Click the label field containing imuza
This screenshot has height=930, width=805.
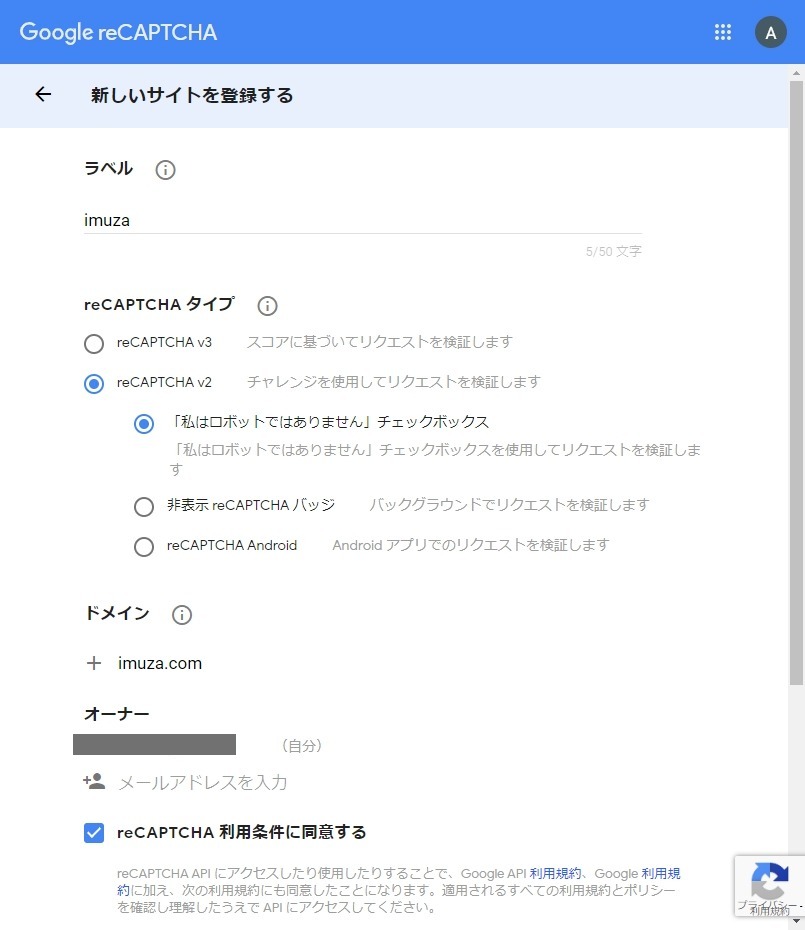coord(362,221)
